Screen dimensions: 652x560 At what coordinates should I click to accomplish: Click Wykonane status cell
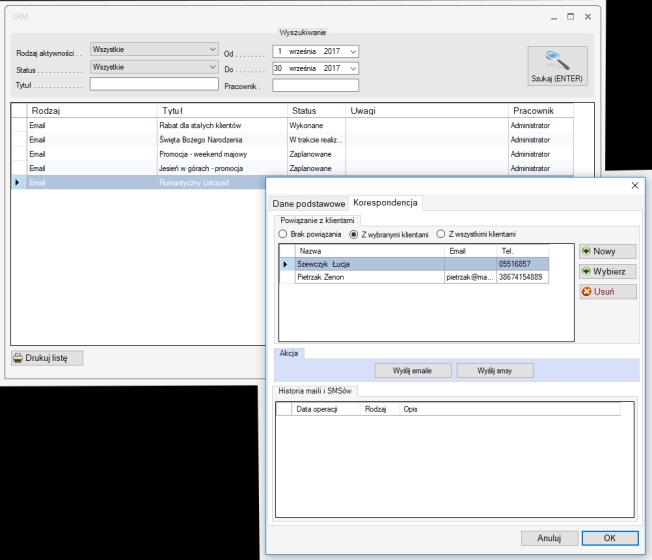coord(316,125)
